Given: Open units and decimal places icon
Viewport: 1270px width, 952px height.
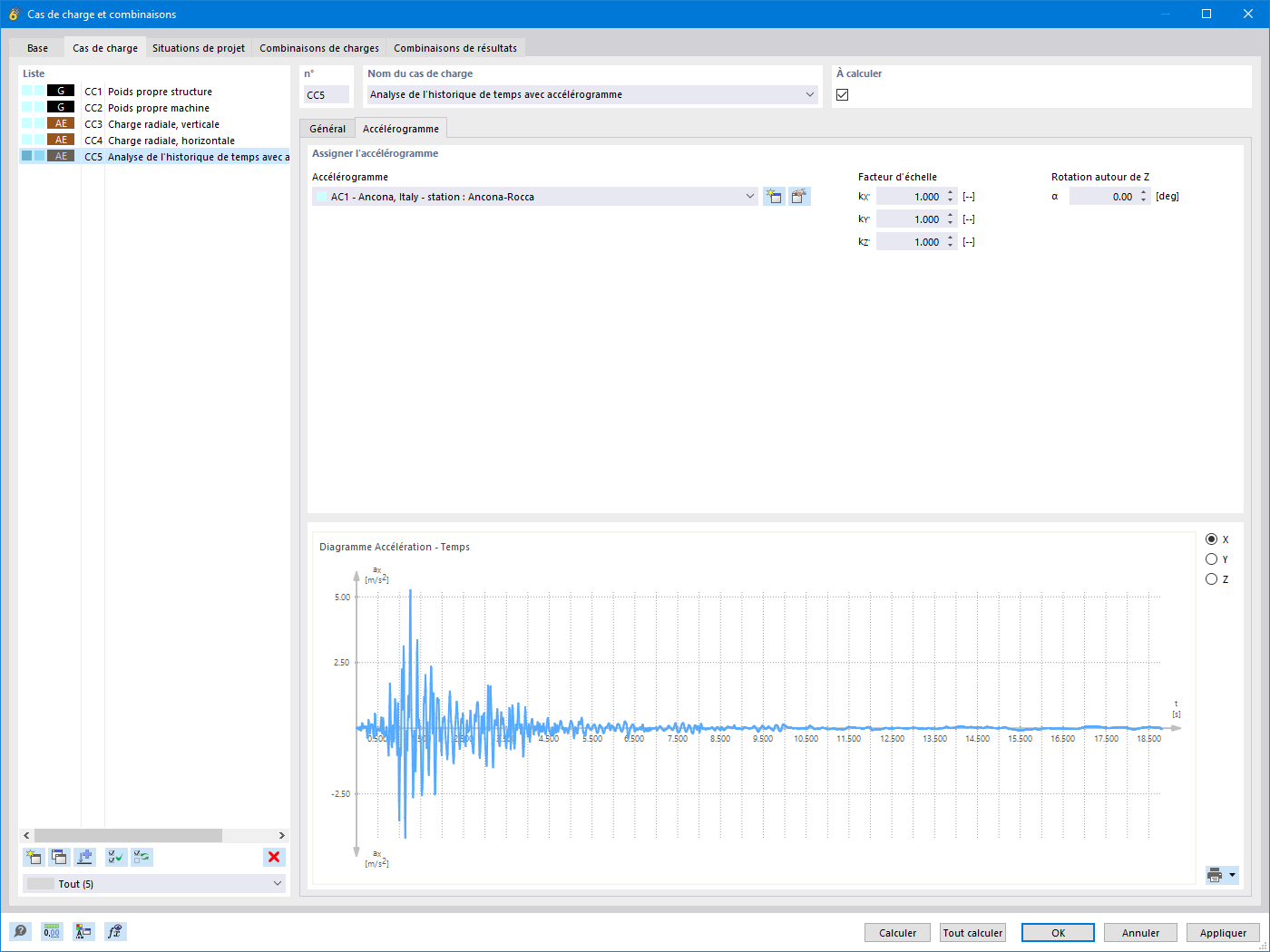Looking at the screenshot, I should [x=52, y=931].
